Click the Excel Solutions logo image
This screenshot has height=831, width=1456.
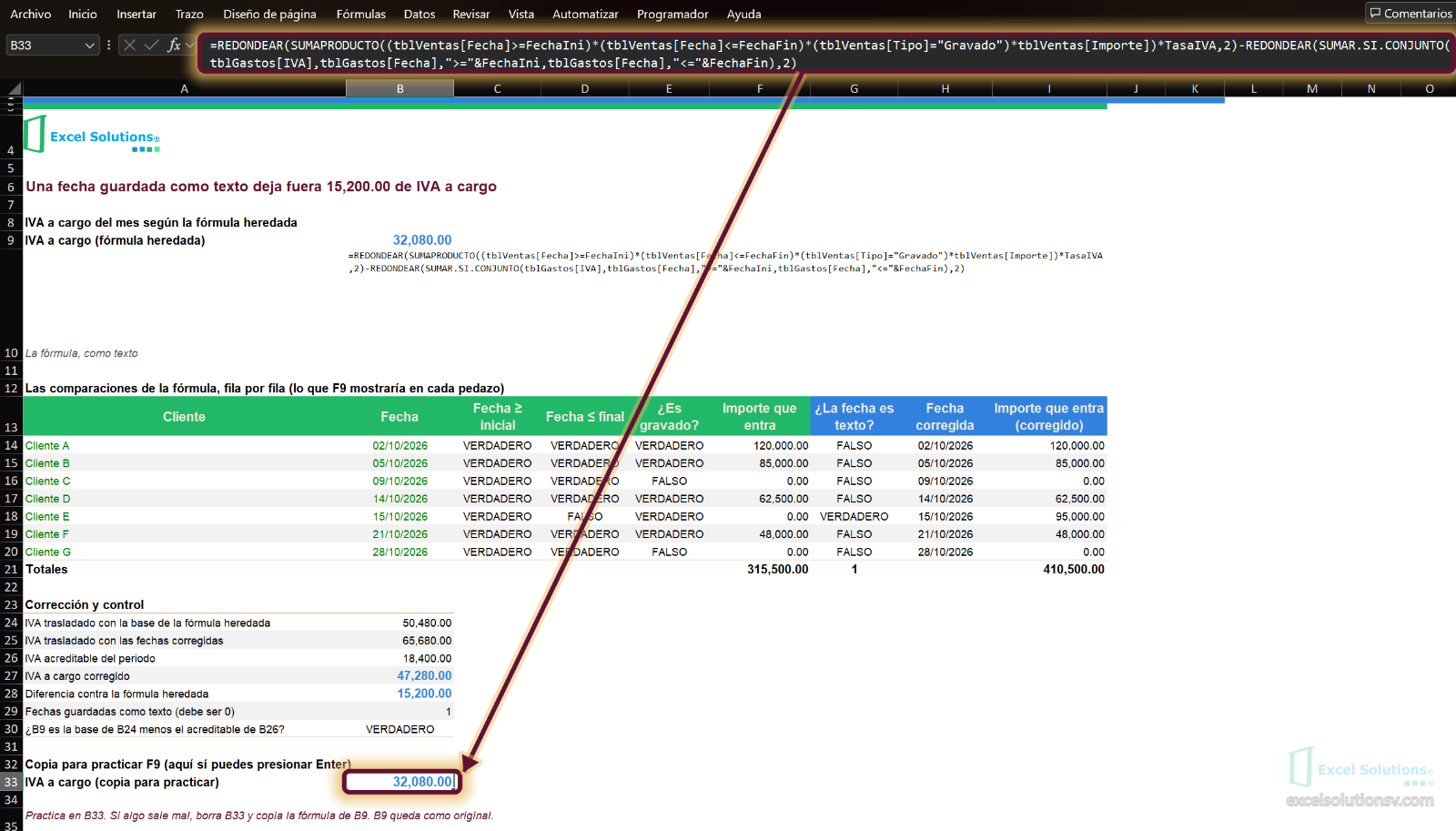[x=92, y=135]
